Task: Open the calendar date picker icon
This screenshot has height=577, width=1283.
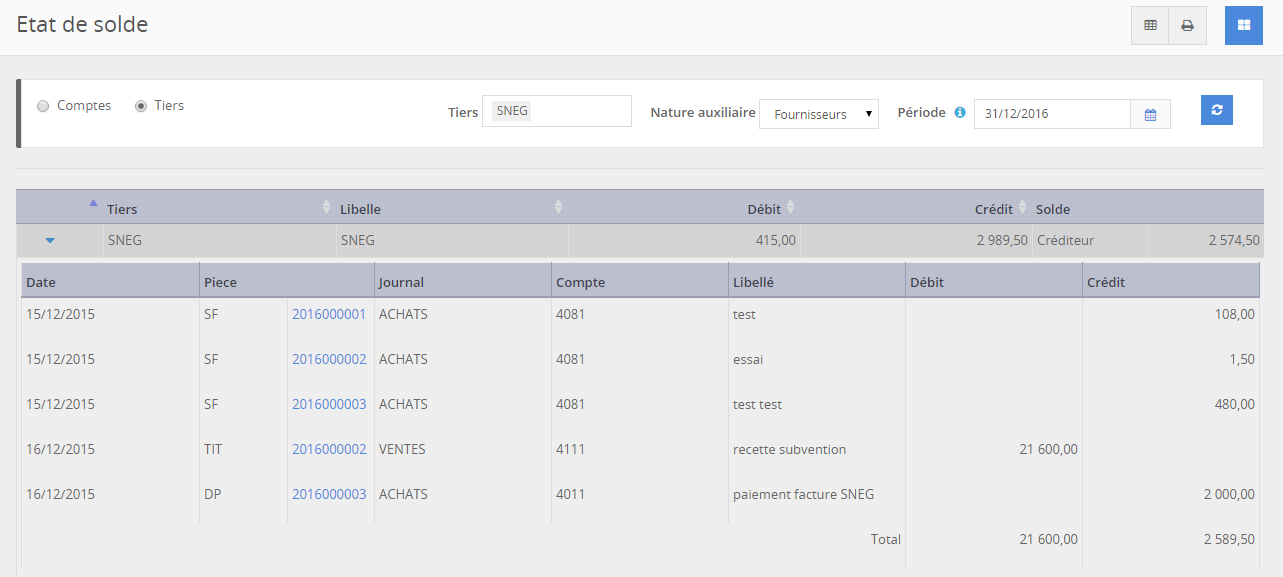Action: tap(1150, 115)
